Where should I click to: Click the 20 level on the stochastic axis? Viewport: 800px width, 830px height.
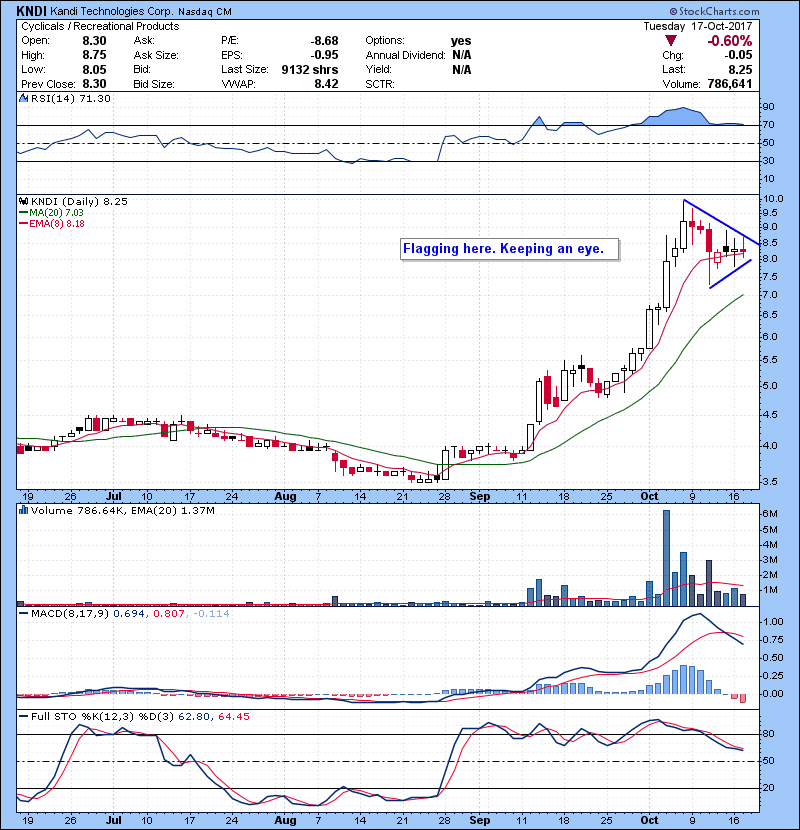pyautogui.click(x=768, y=788)
